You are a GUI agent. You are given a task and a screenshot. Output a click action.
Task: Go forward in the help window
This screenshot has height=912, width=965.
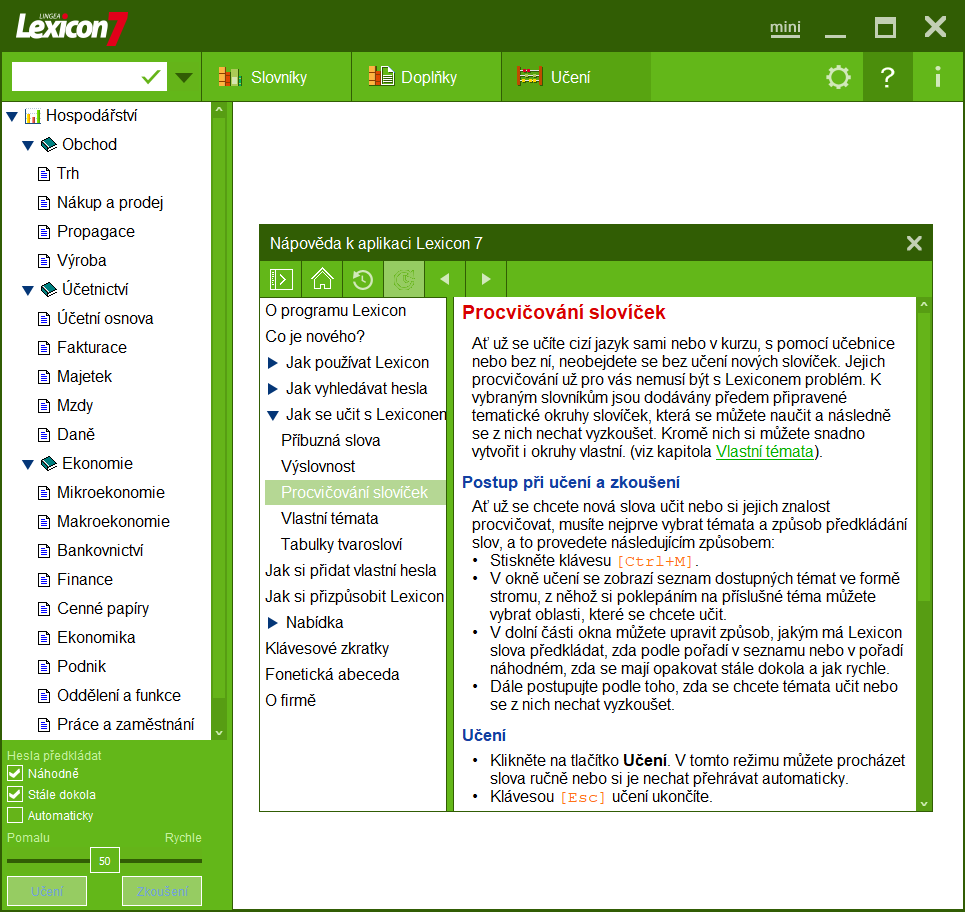tap(486, 279)
